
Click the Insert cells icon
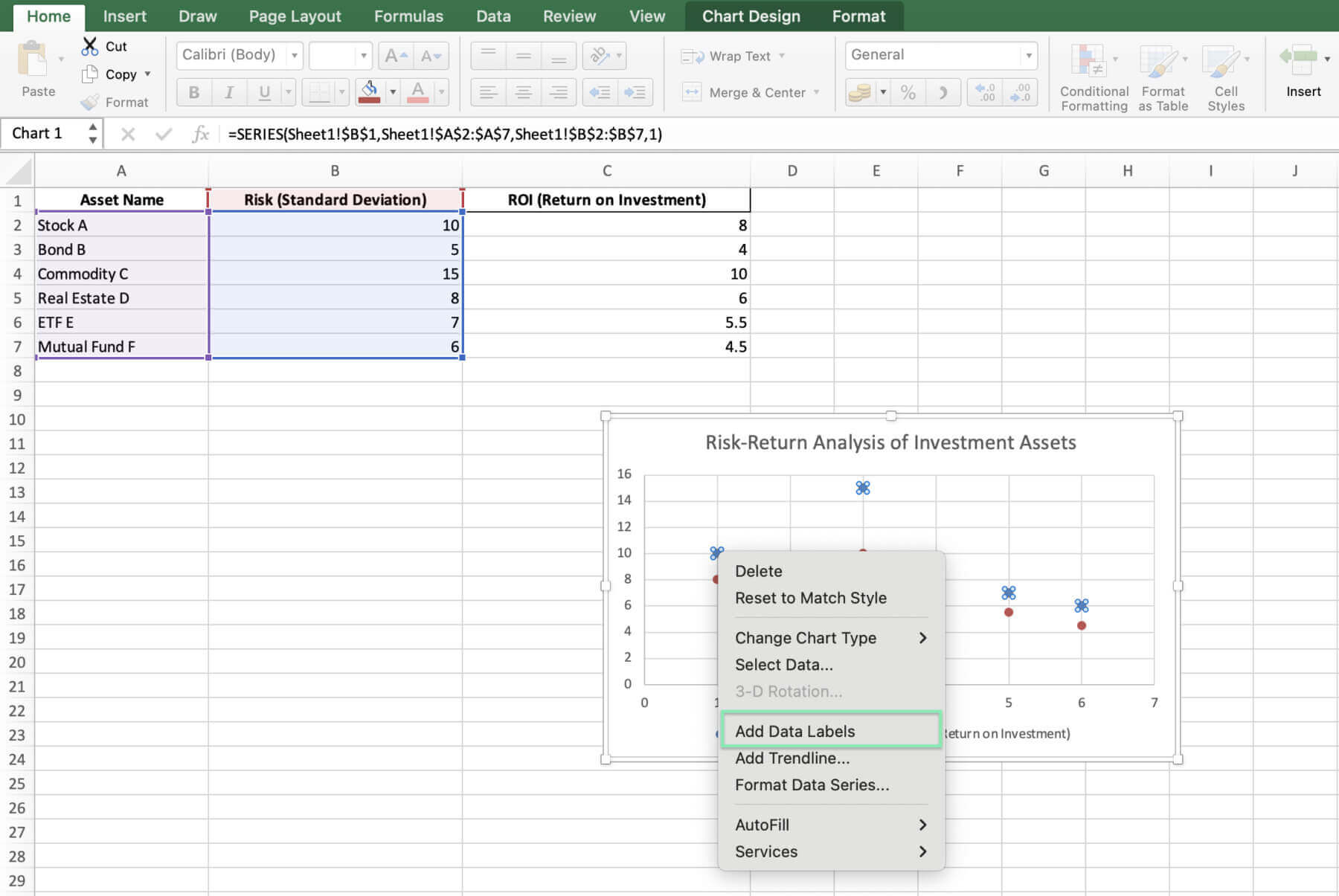[x=1298, y=59]
